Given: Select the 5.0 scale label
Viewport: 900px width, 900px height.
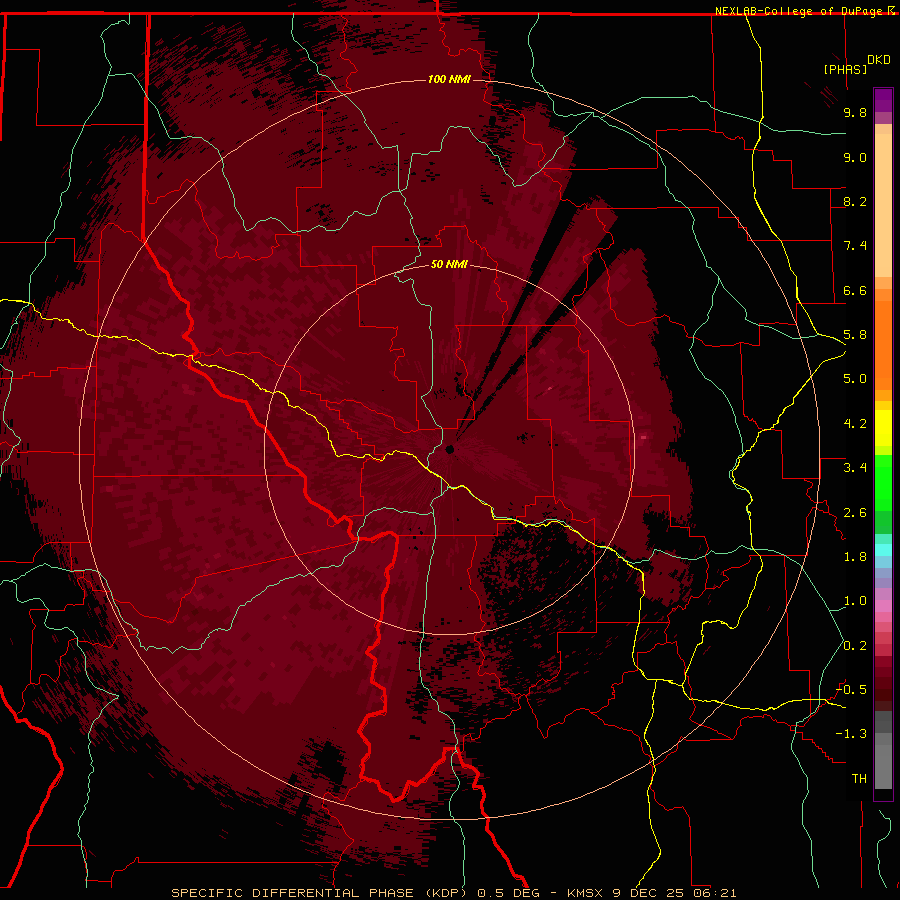Looking at the screenshot, I should click(x=855, y=379).
